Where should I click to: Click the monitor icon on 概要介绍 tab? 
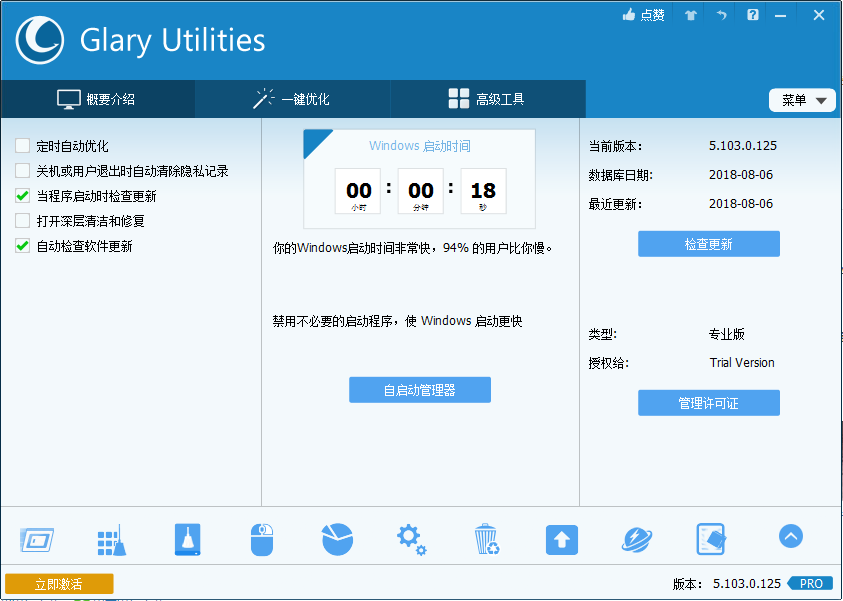(69, 99)
